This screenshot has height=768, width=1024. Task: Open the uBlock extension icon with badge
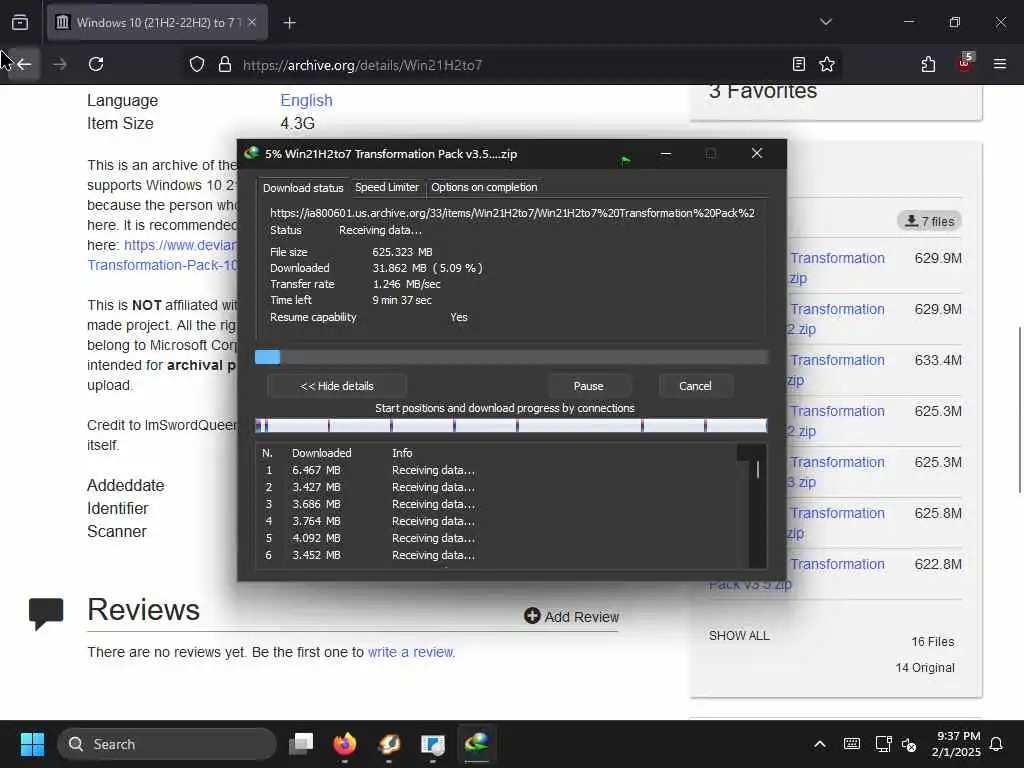pyautogui.click(x=965, y=63)
